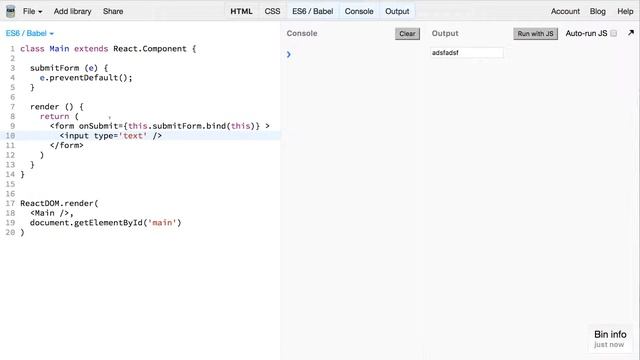Enable the Auto-run JS checkbox
The height and width of the screenshot is (360, 640).
613,33
